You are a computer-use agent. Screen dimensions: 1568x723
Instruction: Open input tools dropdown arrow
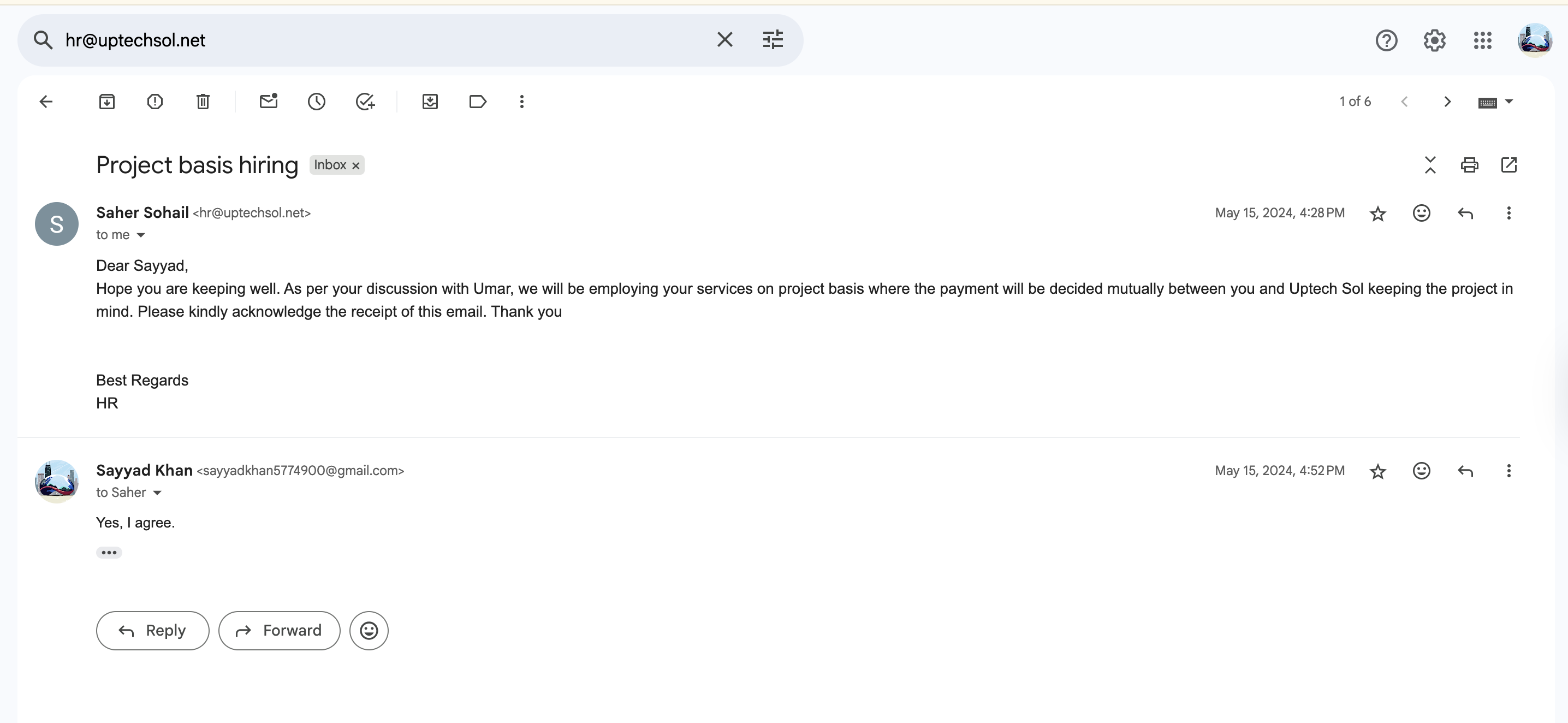[x=1509, y=102]
